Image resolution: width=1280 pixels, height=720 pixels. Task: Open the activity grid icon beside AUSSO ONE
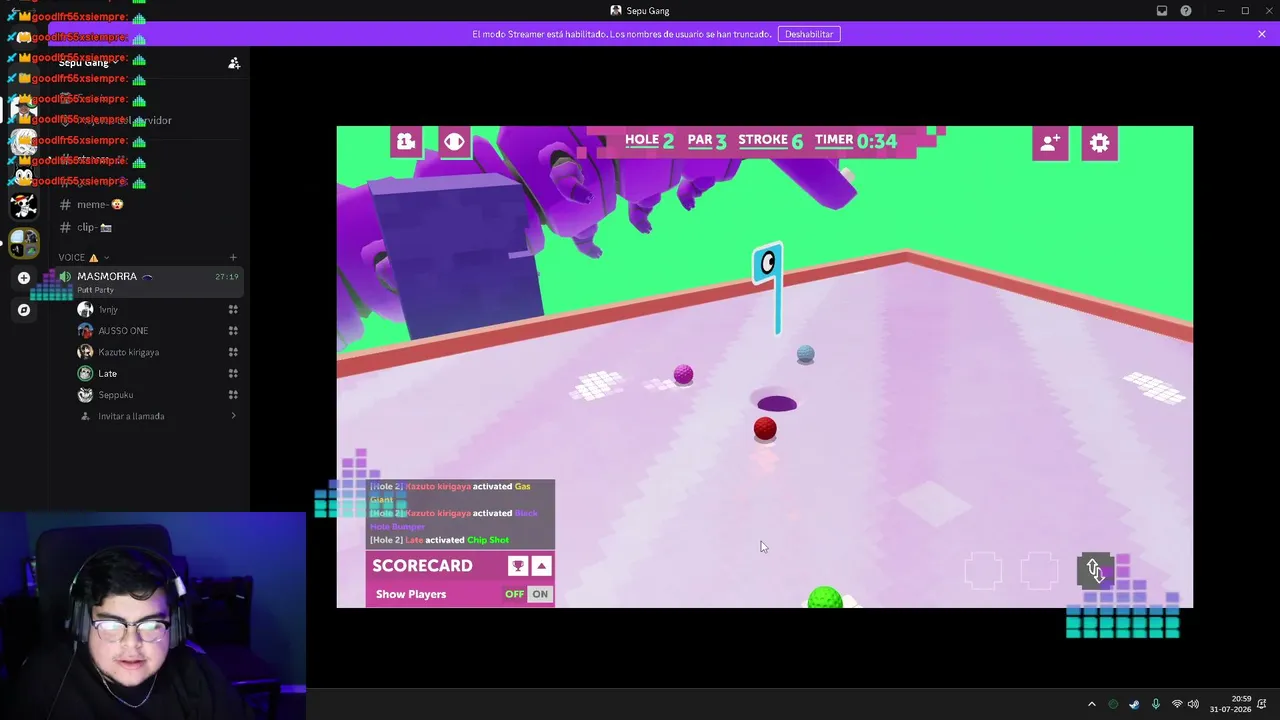click(x=233, y=330)
